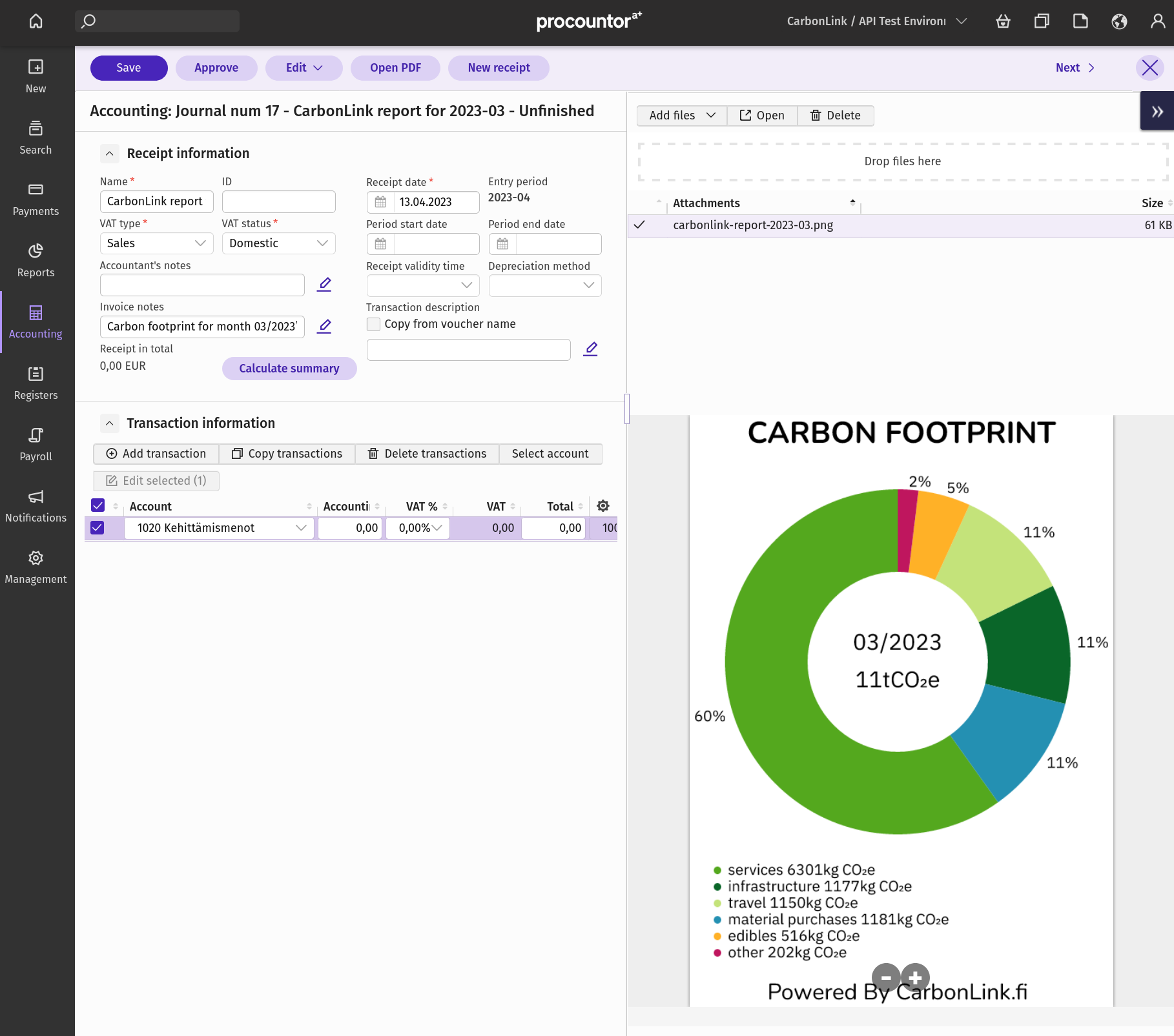The image size is (1174, 1036).
Task: Open the windows copy icon in header
Action: pyautogui.click(x=1042, y=21)
